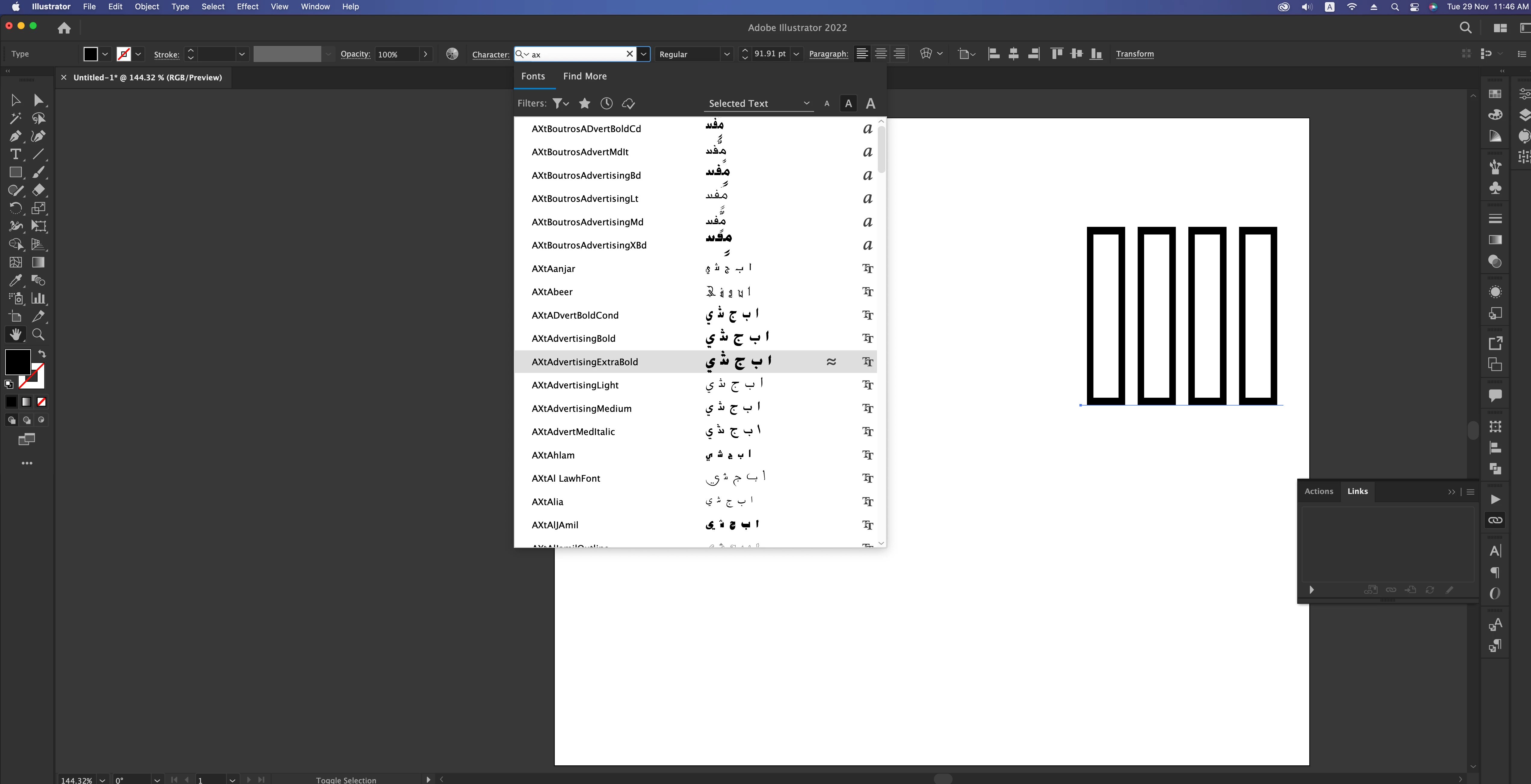Image resolution: width=1531 pixels, height=784 pixels.
Task: Expand the font style Regular dropdown
Action: [x=726, y=54]
